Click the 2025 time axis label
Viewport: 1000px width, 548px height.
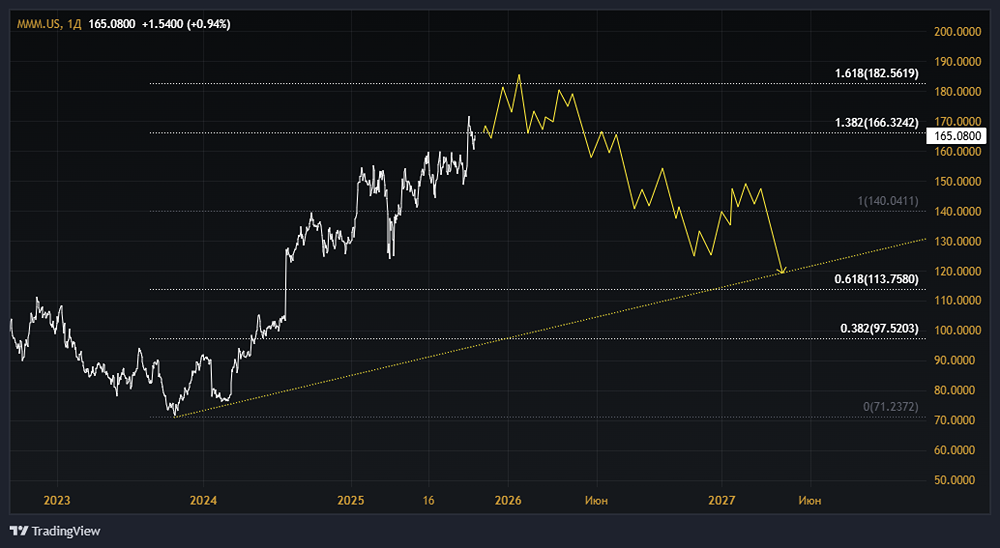[x=351, y=500]
